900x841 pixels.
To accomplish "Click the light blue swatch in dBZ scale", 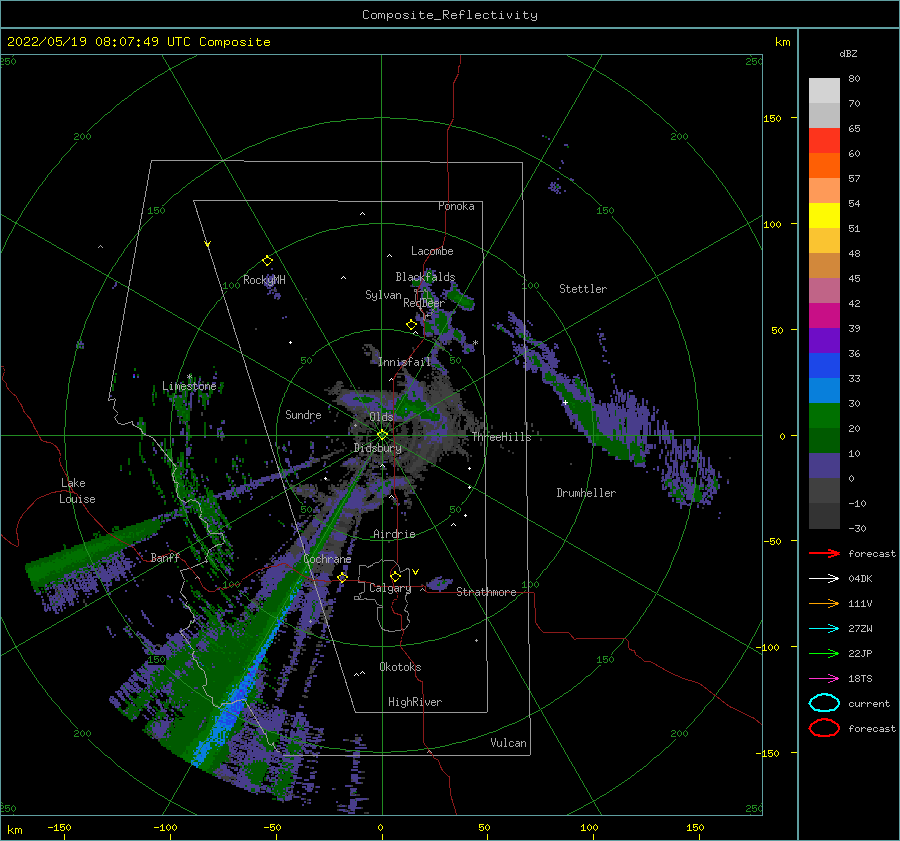I will point(824,391).
